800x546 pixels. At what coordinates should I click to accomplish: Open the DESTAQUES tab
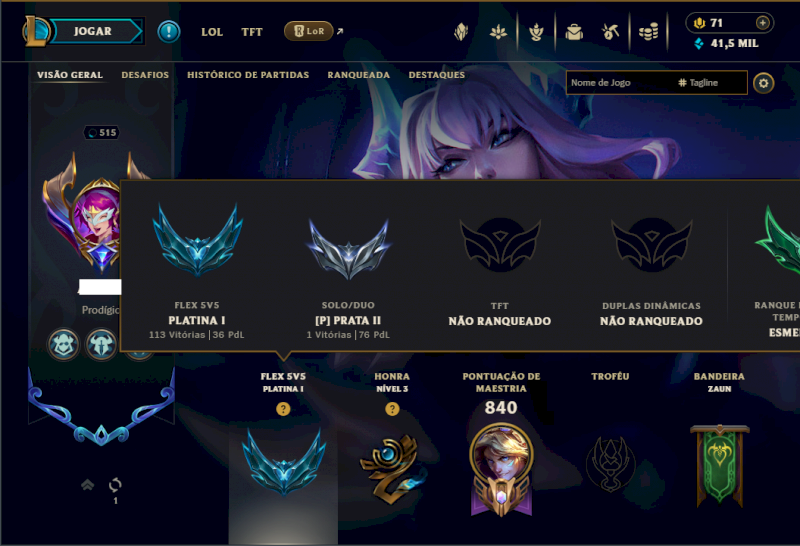point(437,75)
